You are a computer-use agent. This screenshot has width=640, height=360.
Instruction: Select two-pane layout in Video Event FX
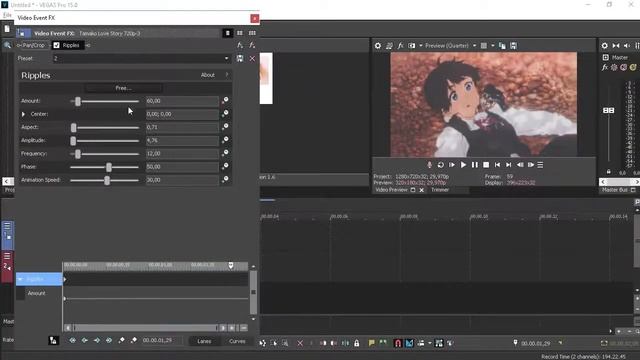240,33
